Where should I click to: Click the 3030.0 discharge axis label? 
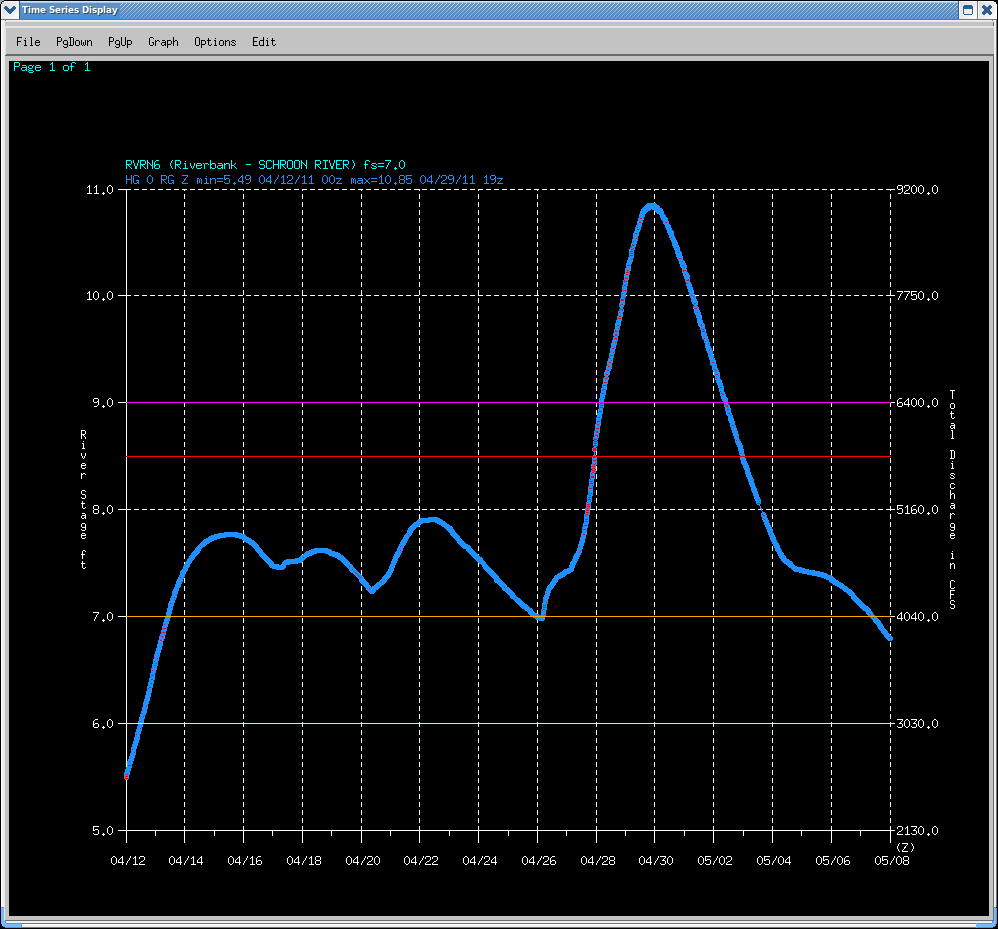click(917, 723)
